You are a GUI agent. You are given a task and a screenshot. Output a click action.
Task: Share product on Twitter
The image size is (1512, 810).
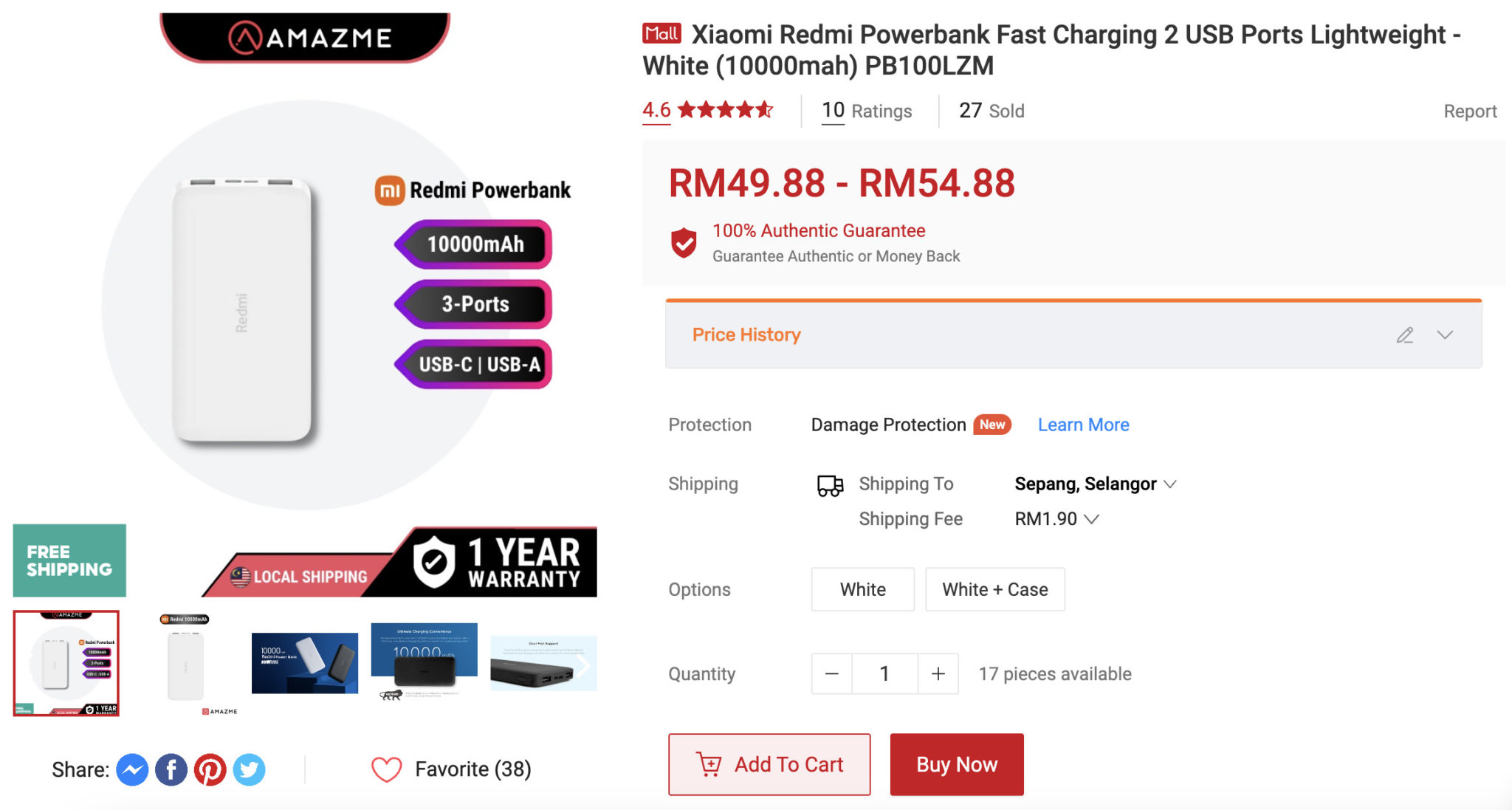250,770
